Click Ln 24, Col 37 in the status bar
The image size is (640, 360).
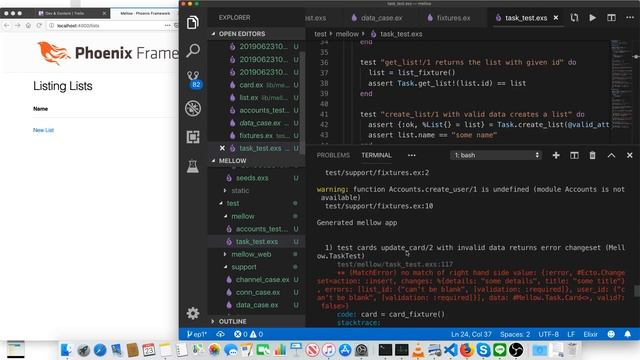coord(471,334)
